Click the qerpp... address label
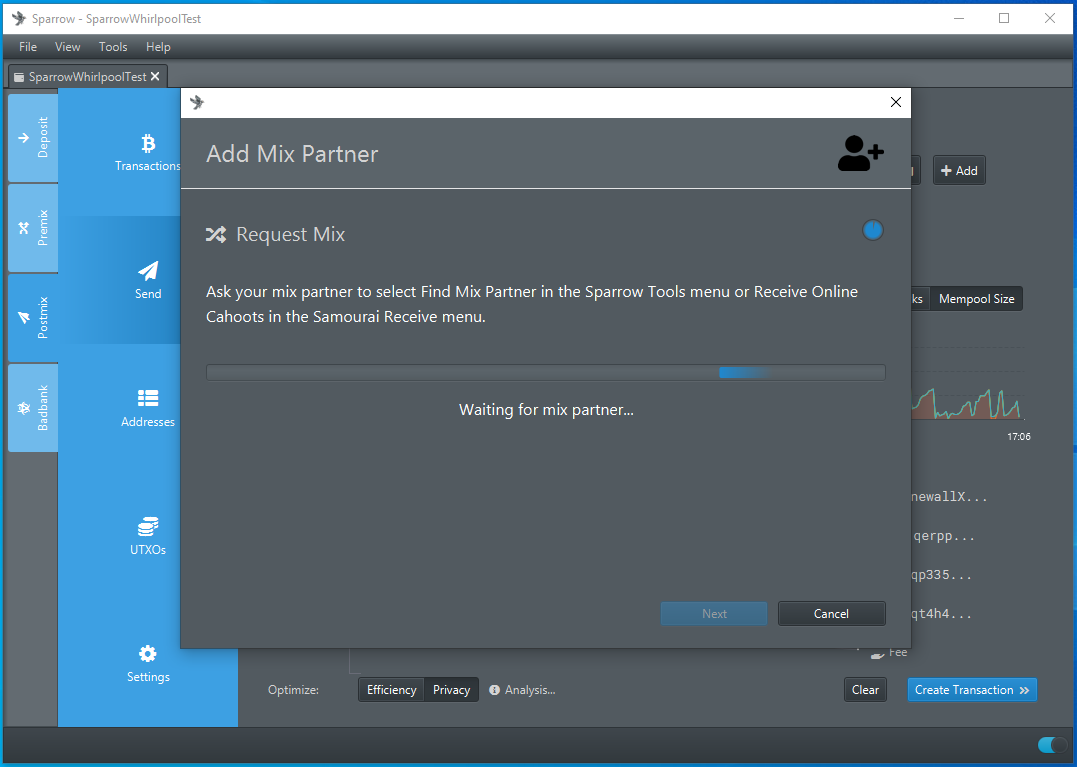This screenshot has height=767, width=1077. [944, 536]
